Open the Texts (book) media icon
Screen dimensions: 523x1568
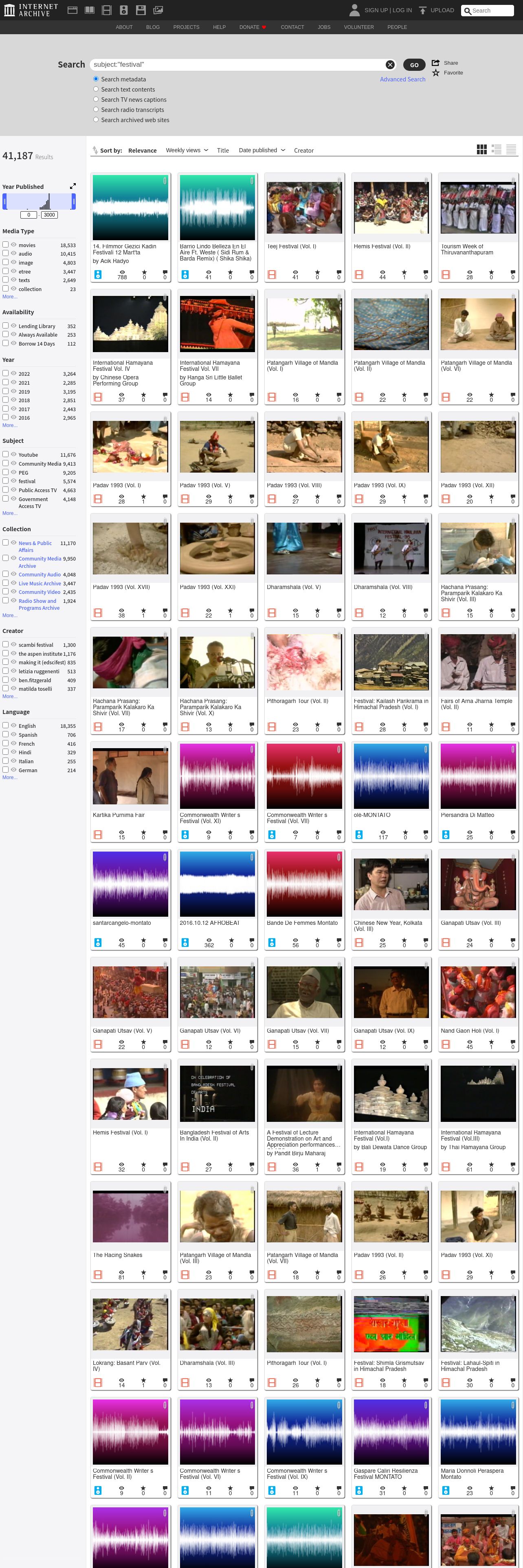click(x=90, y=10)
